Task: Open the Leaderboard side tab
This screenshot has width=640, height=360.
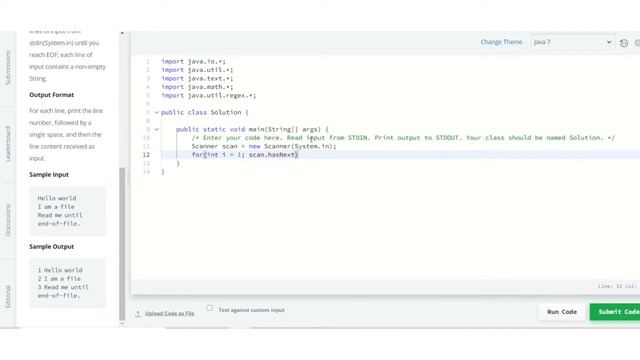Action: (x=8, y=144)
